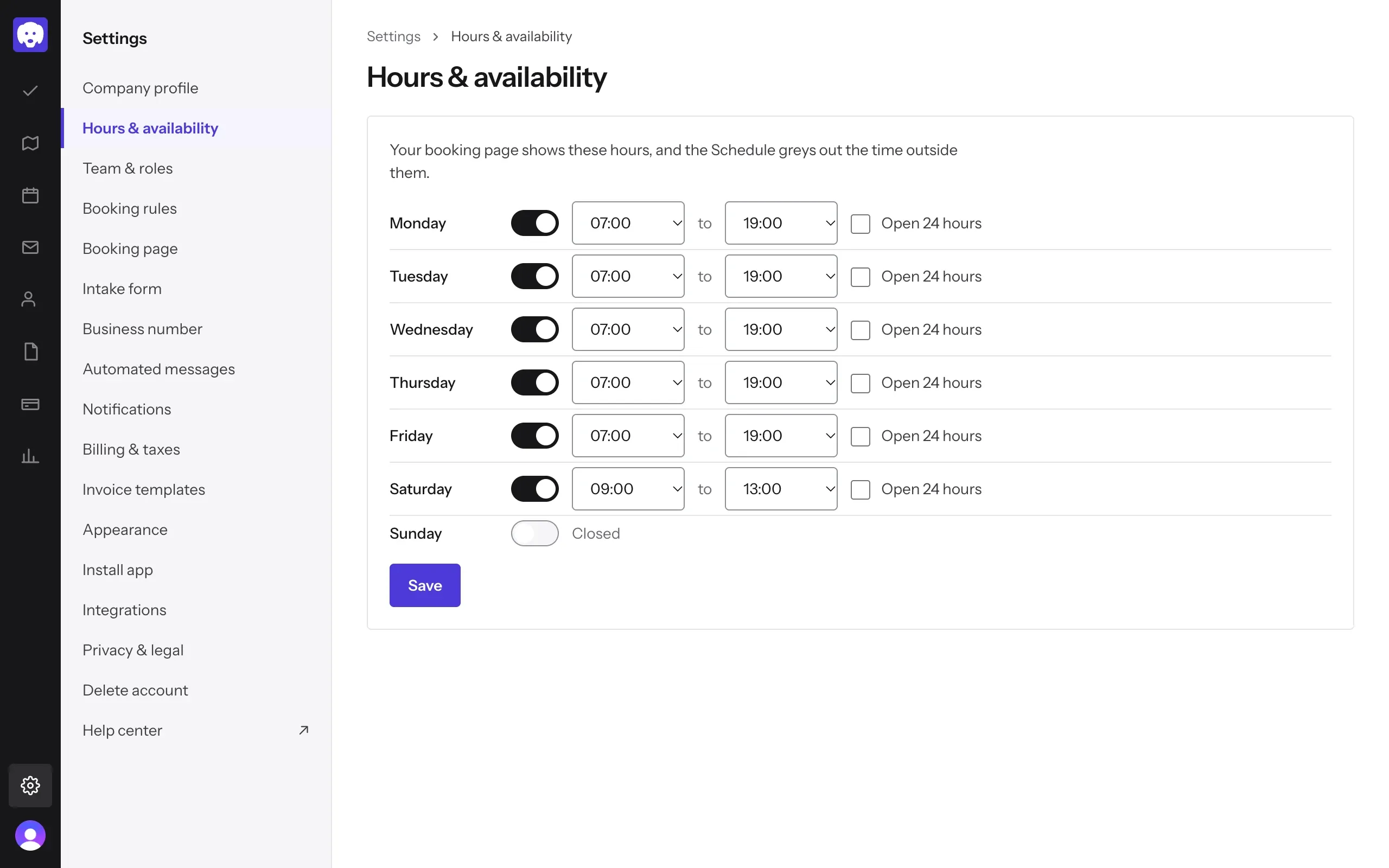
Task: Open Friday closing time dropdown
Action: click(x=781, y=436)
